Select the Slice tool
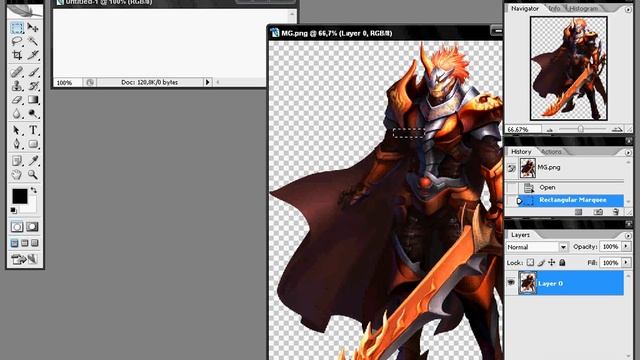 [x=33, y=54]
